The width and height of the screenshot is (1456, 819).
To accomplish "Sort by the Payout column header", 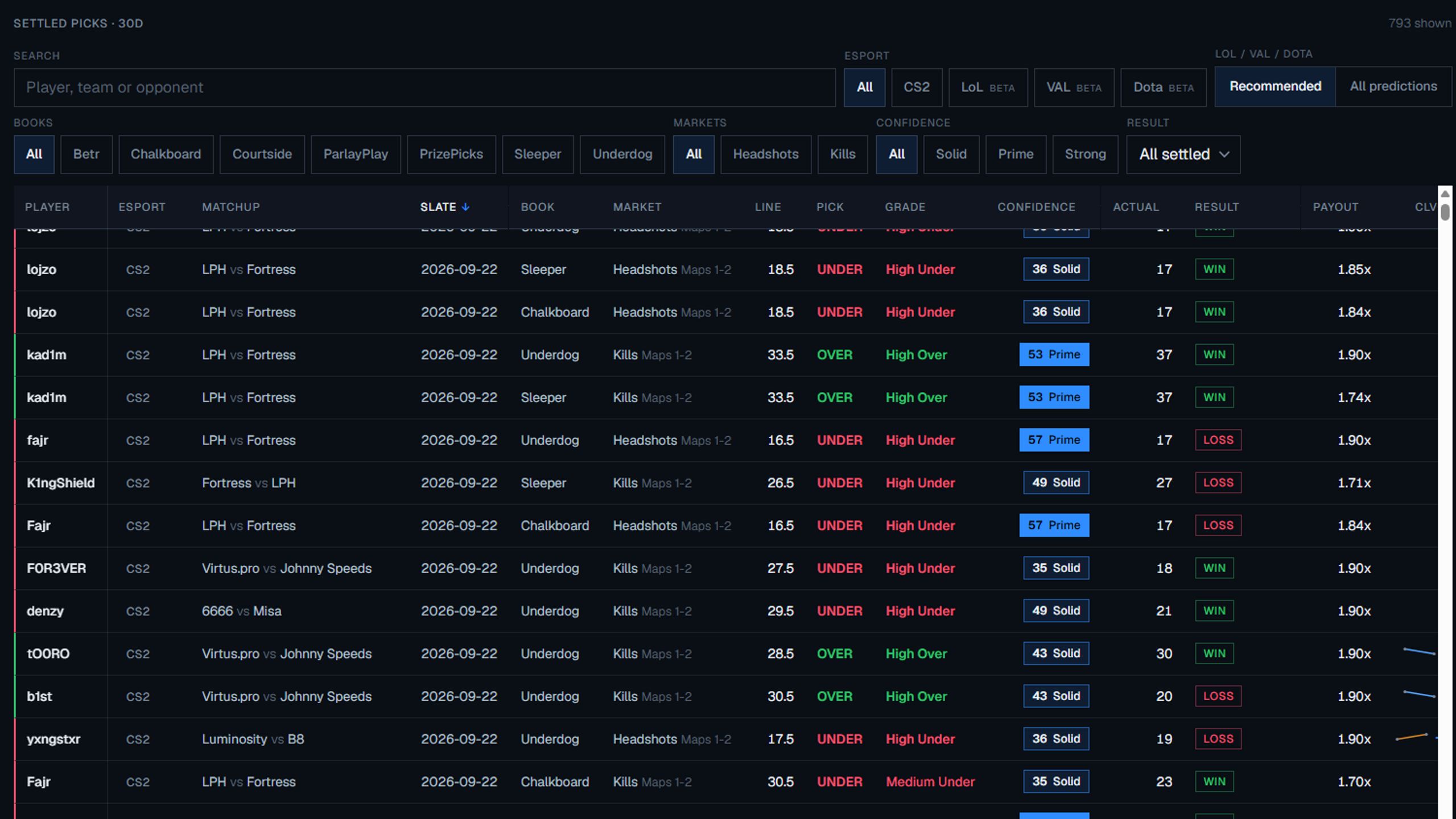I will pos(1335,207).
